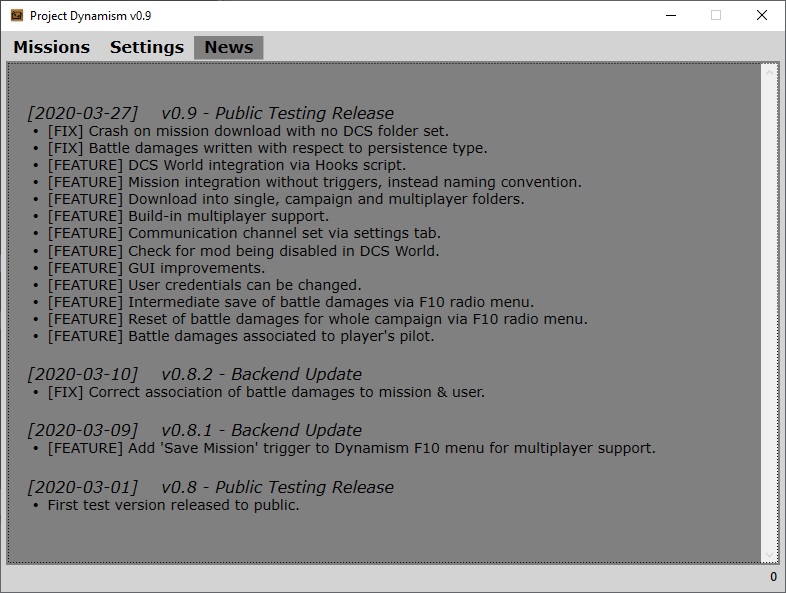Click the news scrollbar down arrow

tap(769, 554)
